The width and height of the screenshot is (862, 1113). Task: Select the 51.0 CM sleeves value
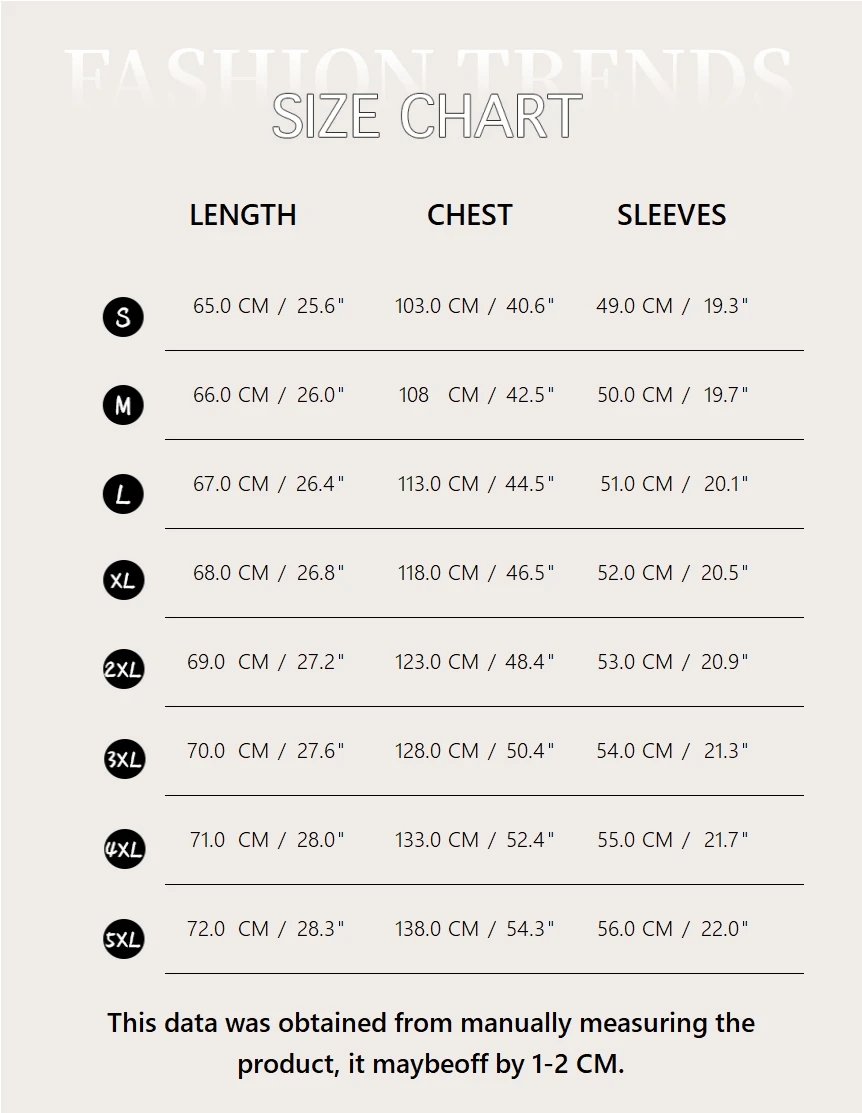[636, 484]
